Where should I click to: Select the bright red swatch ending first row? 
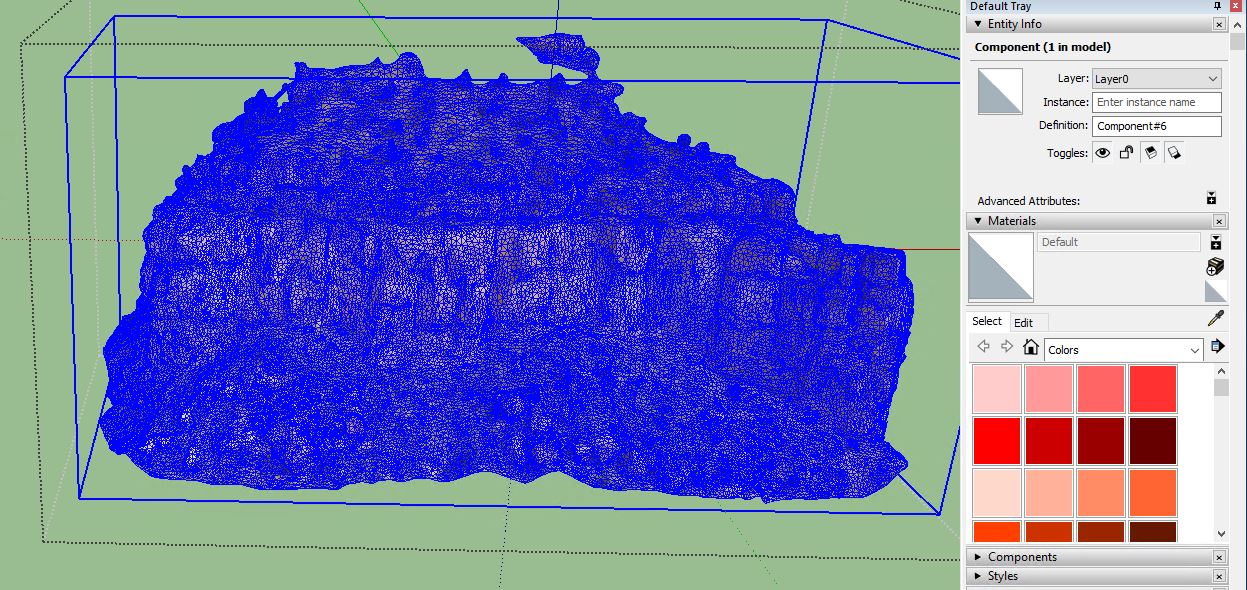point(1153,389)
